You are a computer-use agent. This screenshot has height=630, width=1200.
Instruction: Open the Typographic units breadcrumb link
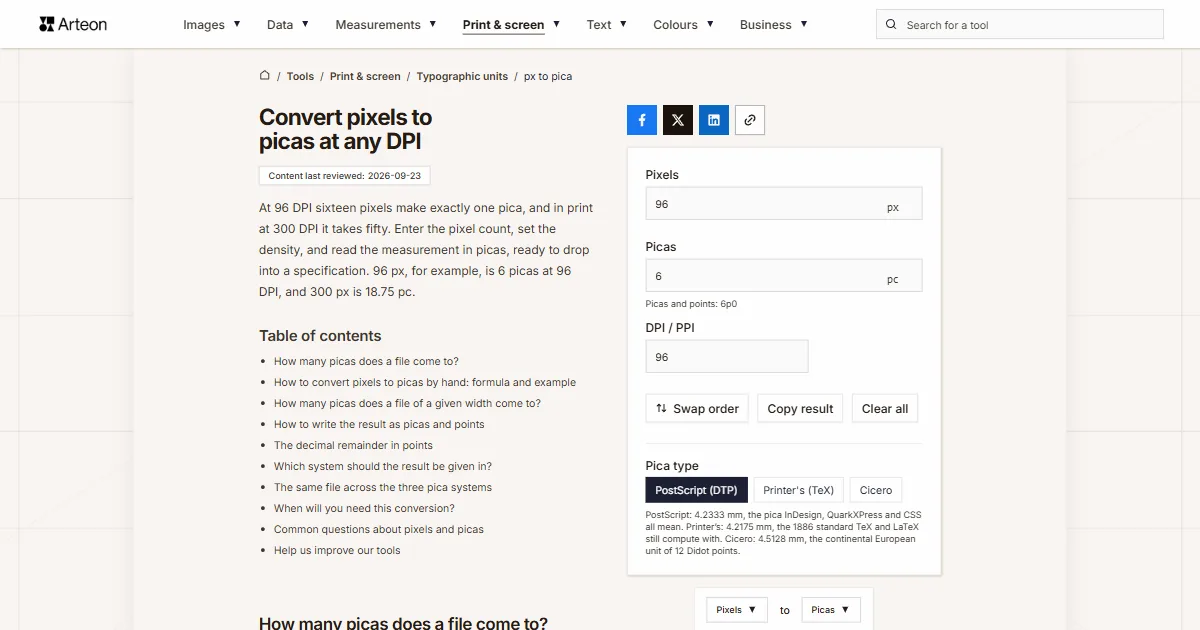pyautogui.click(x=462, y=76)
